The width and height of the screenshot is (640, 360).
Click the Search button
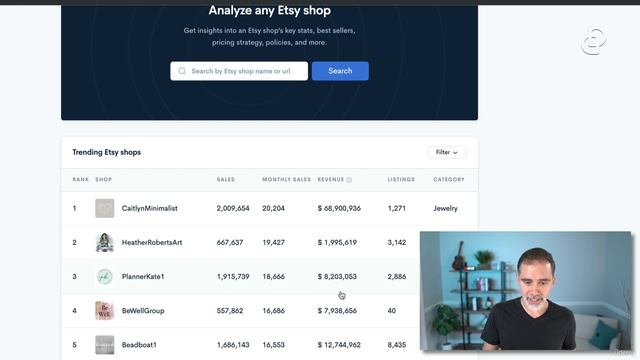click(x=340, y=71)
